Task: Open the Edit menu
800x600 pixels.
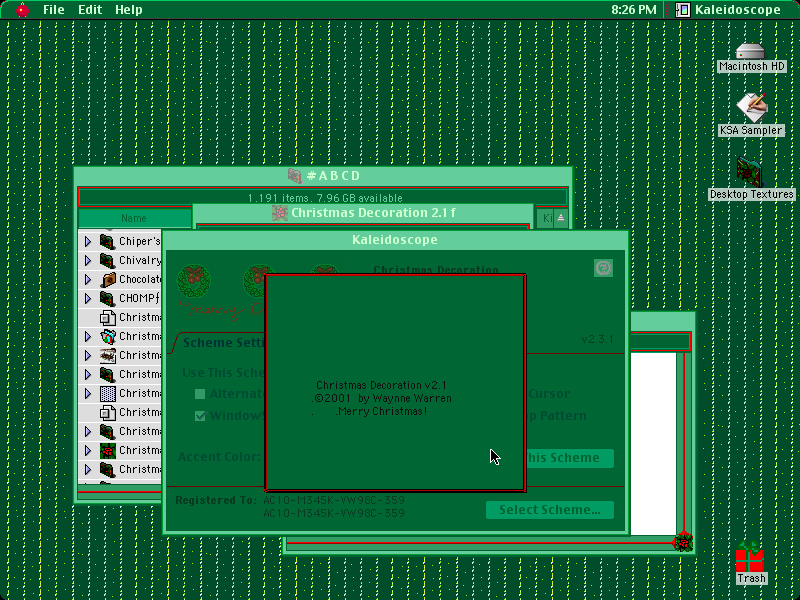Action: (x=90, y=10)
